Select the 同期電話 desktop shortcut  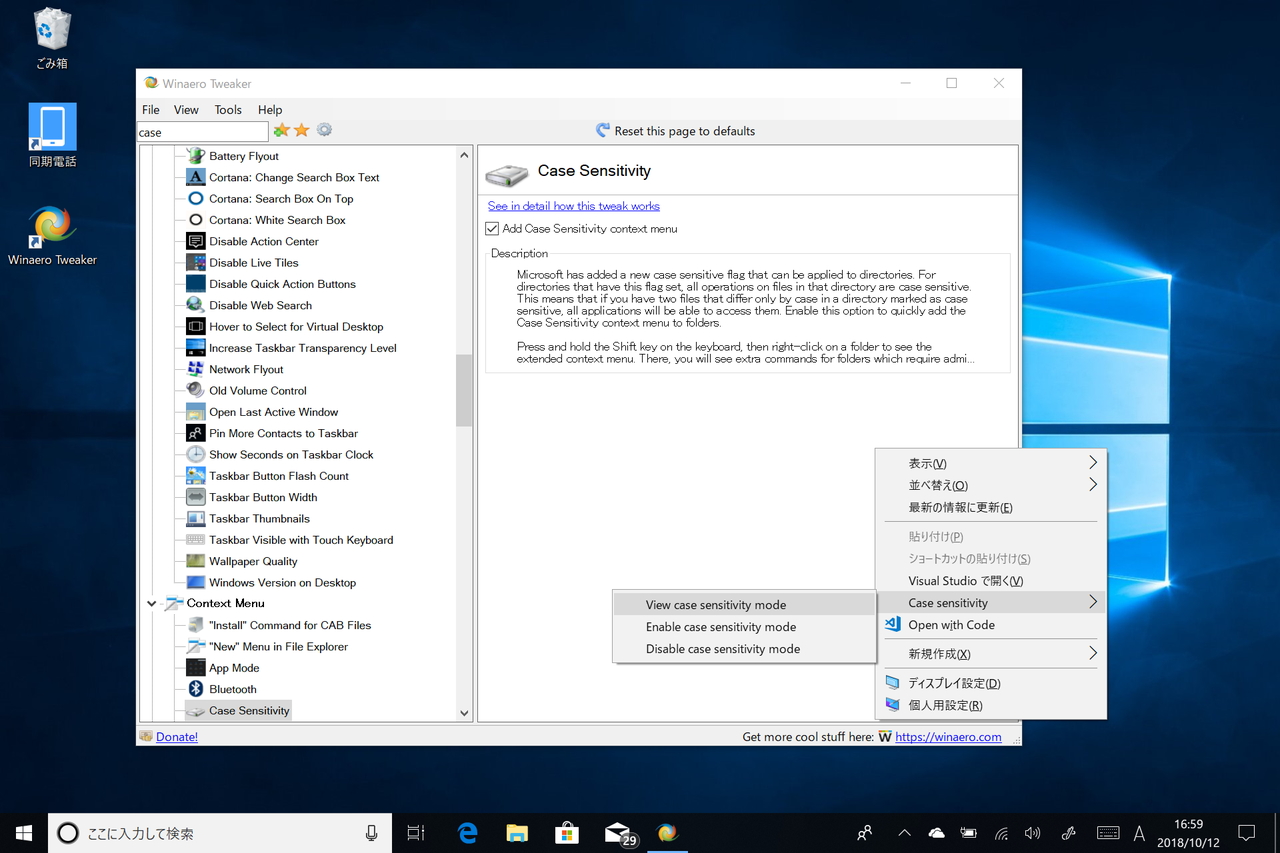click(52, 136)
